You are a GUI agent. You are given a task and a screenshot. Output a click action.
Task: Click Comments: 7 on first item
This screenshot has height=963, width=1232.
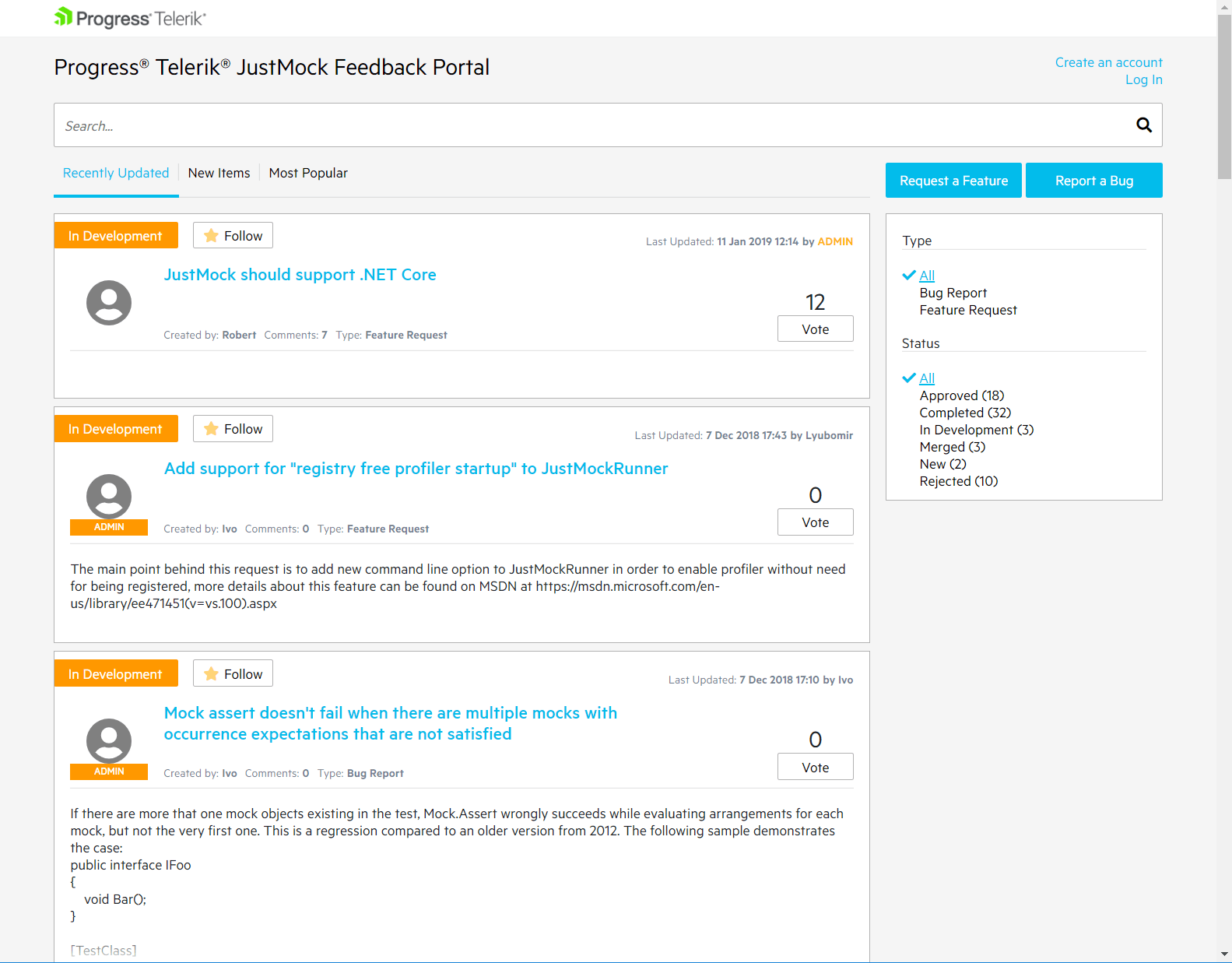(x=296, y=336)
